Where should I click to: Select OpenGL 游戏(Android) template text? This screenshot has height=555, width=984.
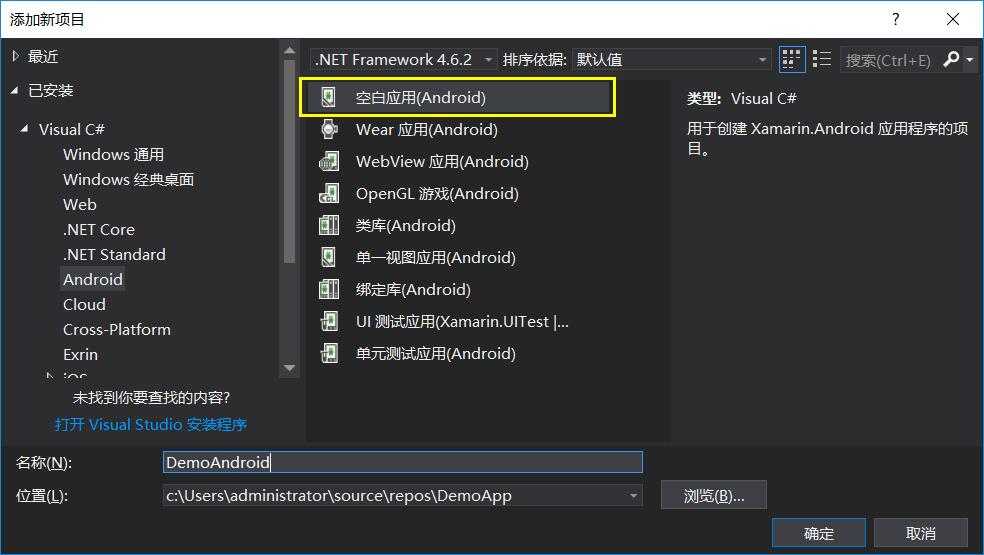[437, 193]
